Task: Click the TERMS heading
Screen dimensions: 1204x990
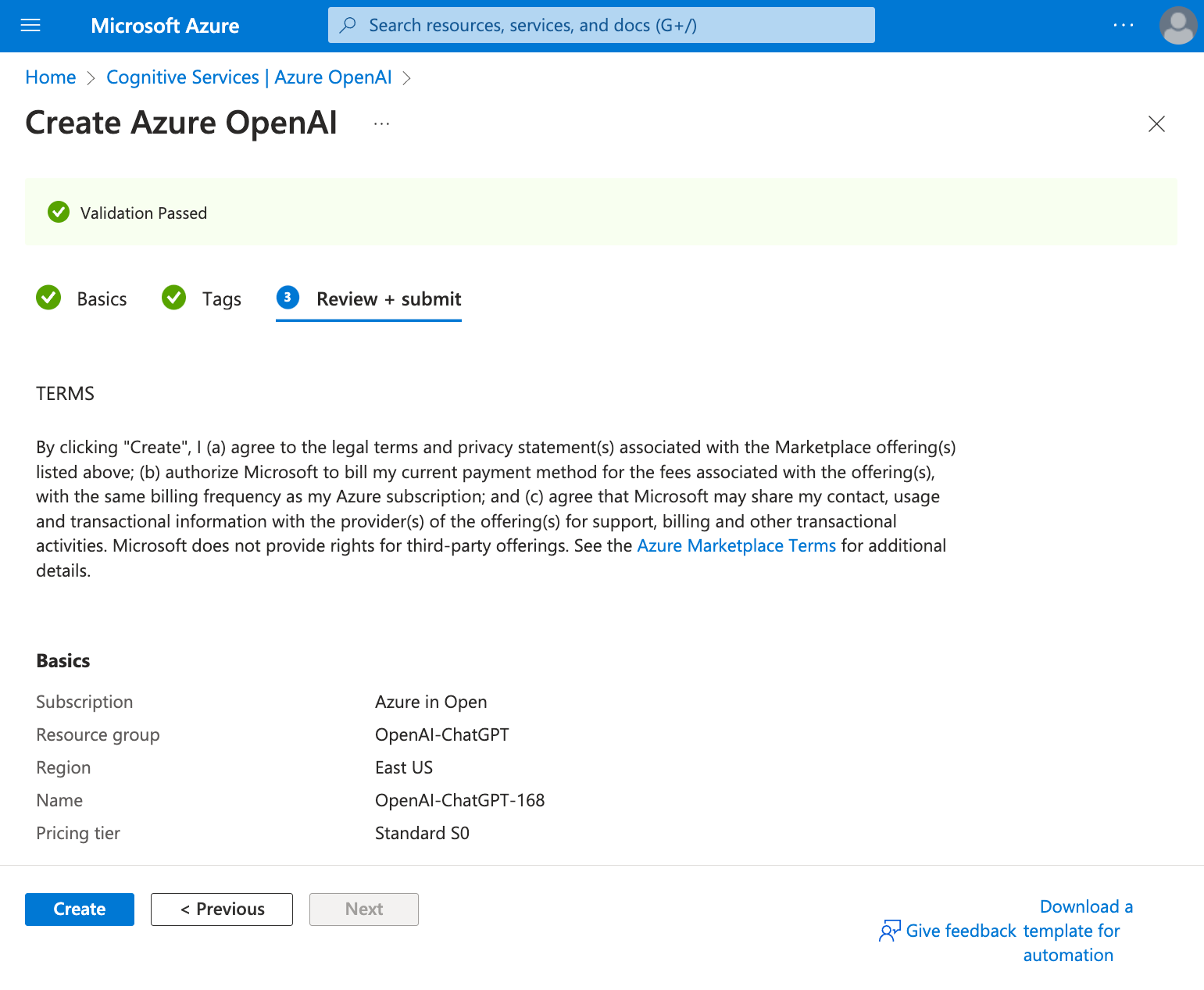Action: 65,394
